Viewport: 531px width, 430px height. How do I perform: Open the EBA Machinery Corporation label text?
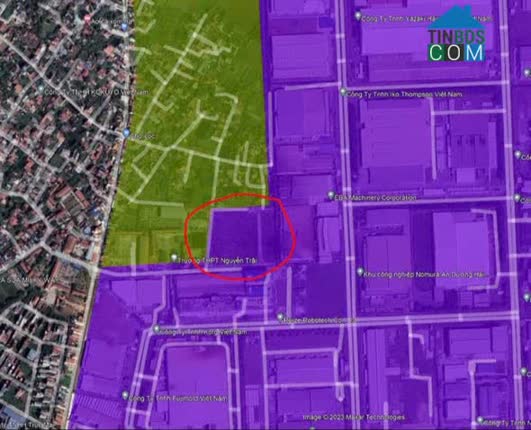(x=375, y=197)
